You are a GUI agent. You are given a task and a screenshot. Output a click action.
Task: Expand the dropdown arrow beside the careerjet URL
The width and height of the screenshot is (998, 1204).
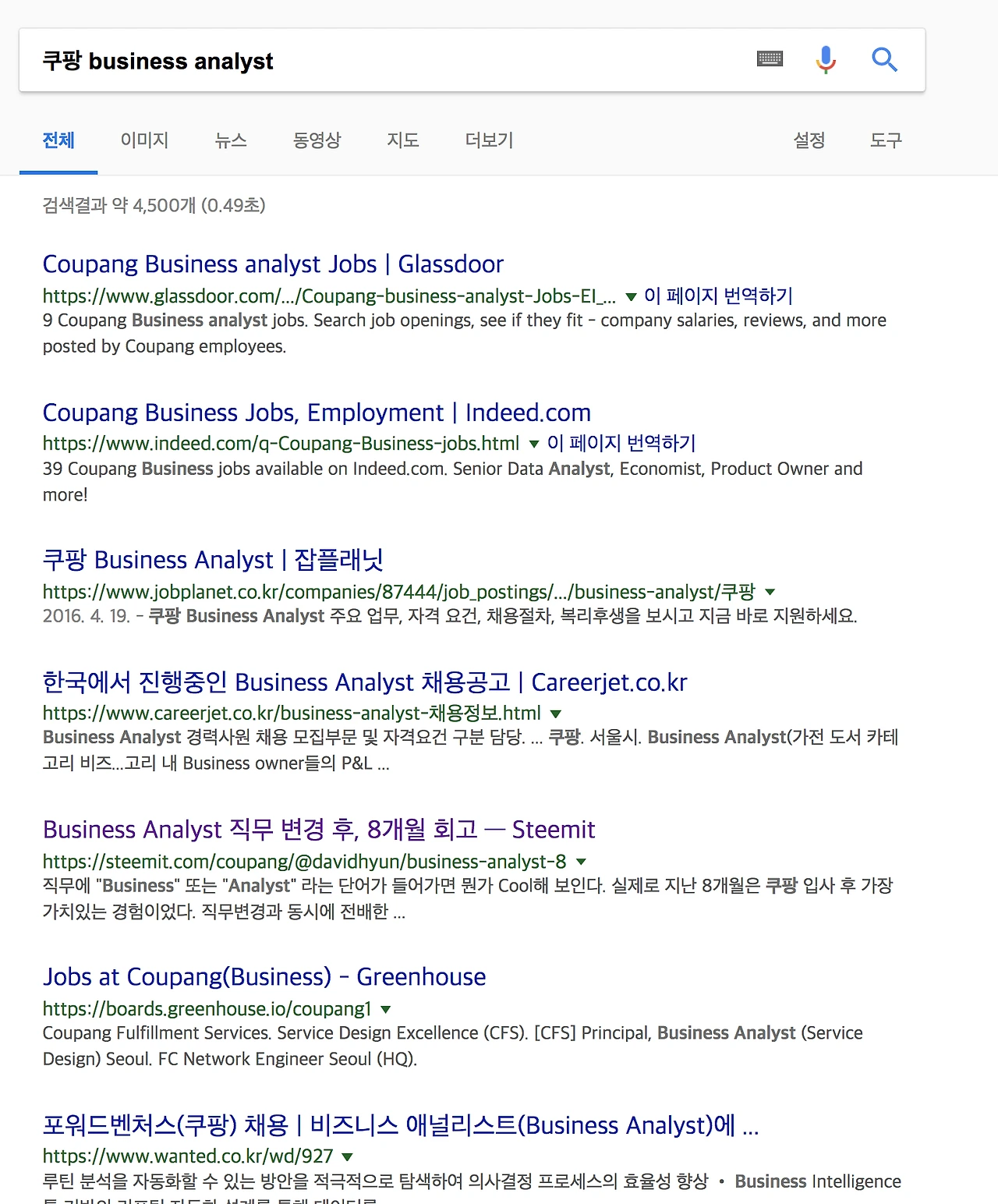click(x=556, y=714)
